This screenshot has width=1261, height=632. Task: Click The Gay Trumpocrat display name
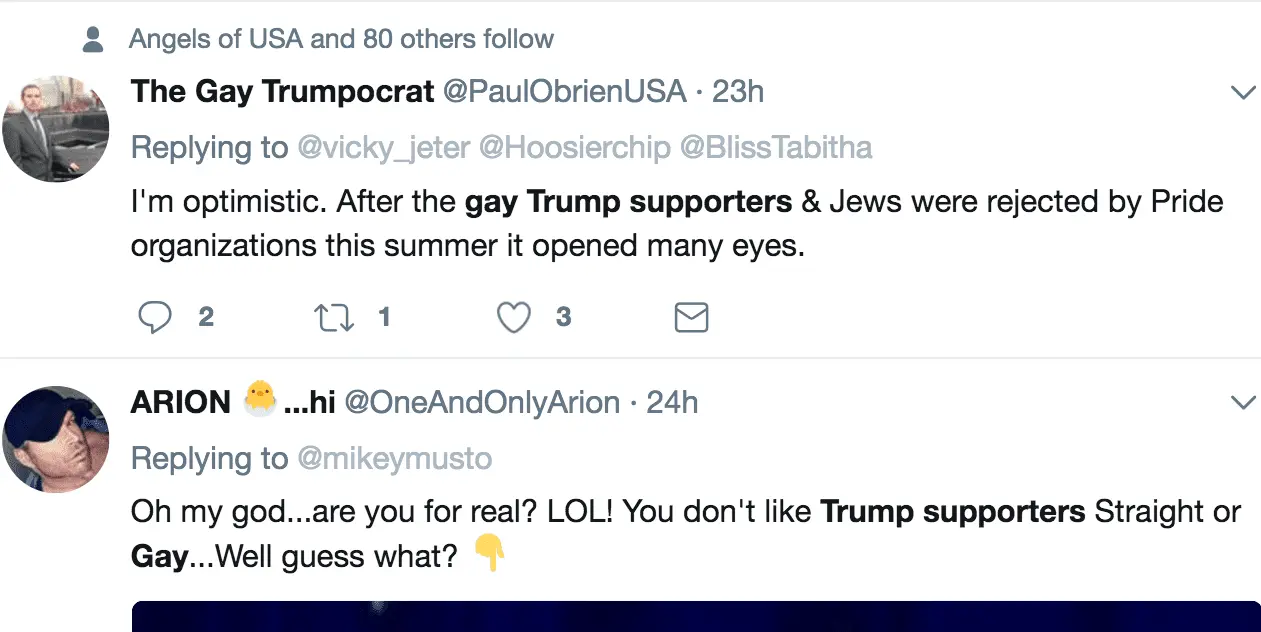282,92
